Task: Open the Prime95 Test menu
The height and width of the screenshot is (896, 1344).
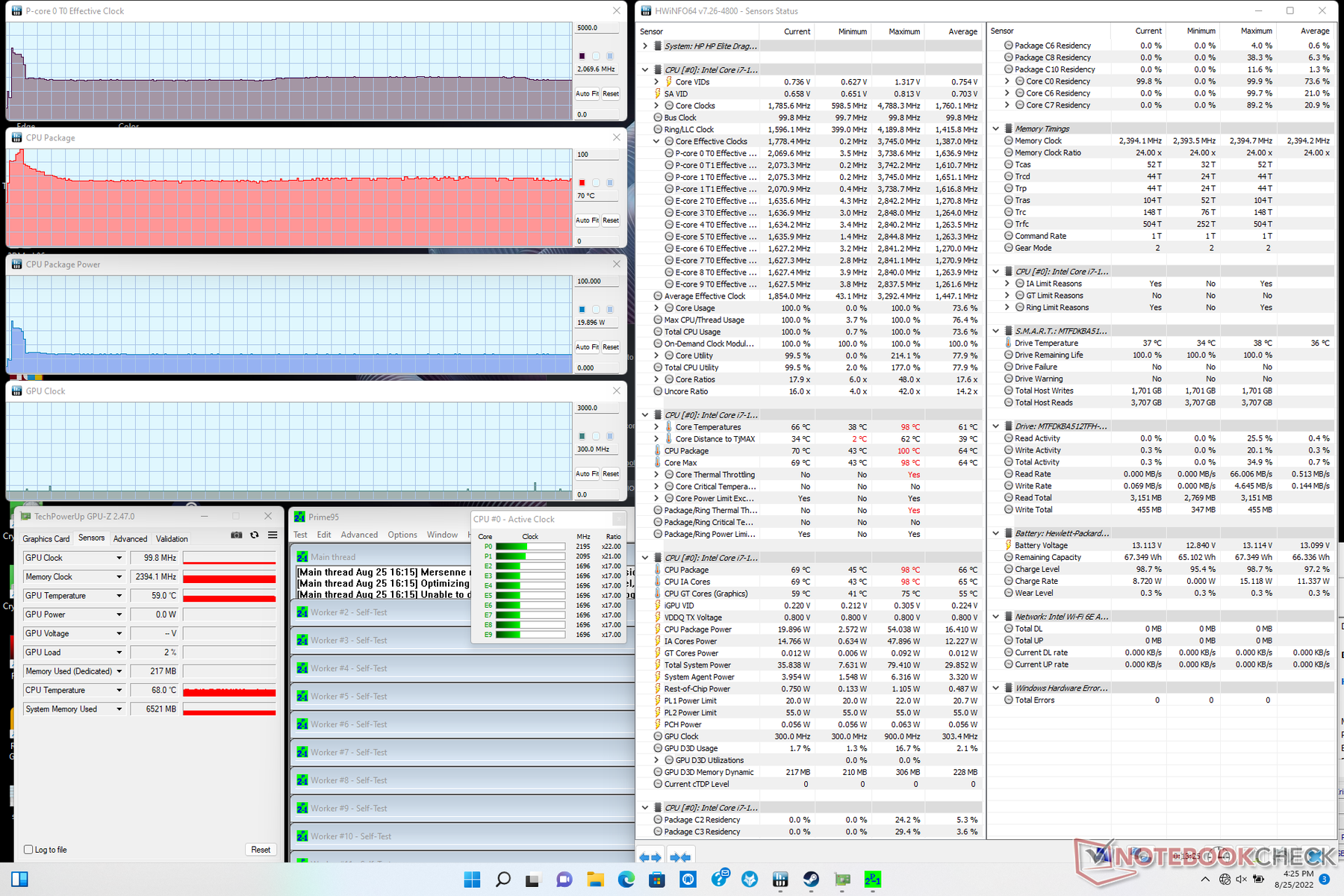Action: click(x=300, y=535)
